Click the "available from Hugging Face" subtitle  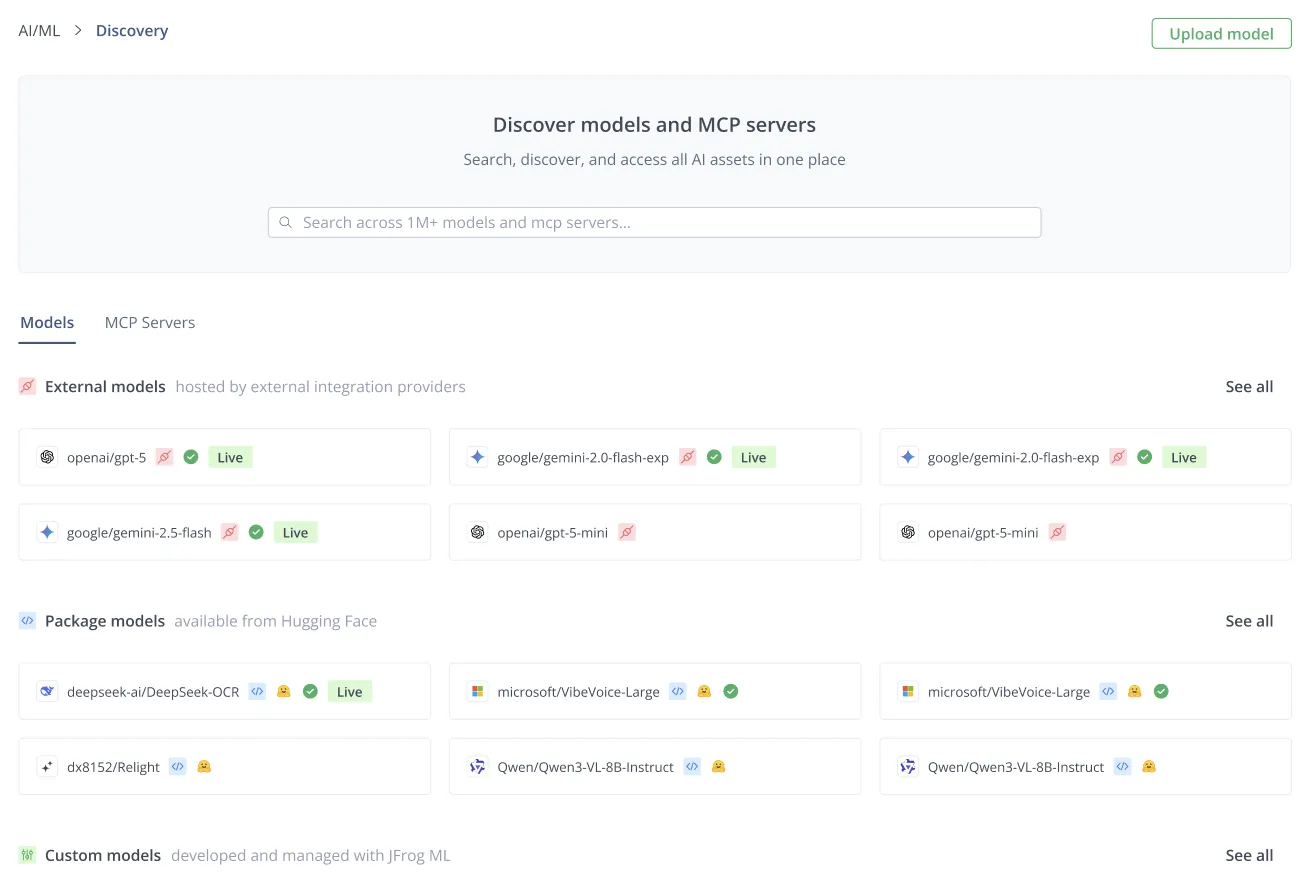coord(275,621)
